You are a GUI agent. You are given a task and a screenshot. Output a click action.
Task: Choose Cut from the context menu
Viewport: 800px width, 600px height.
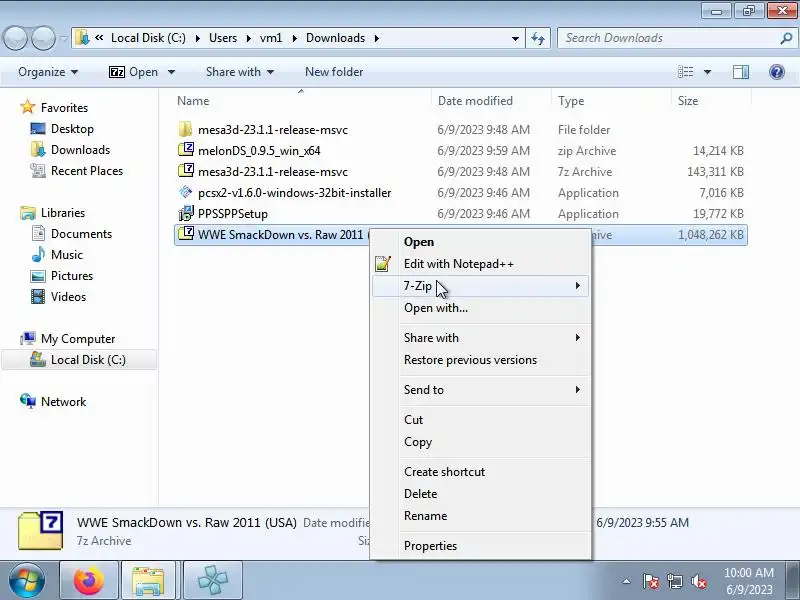[x=480, y=420]
